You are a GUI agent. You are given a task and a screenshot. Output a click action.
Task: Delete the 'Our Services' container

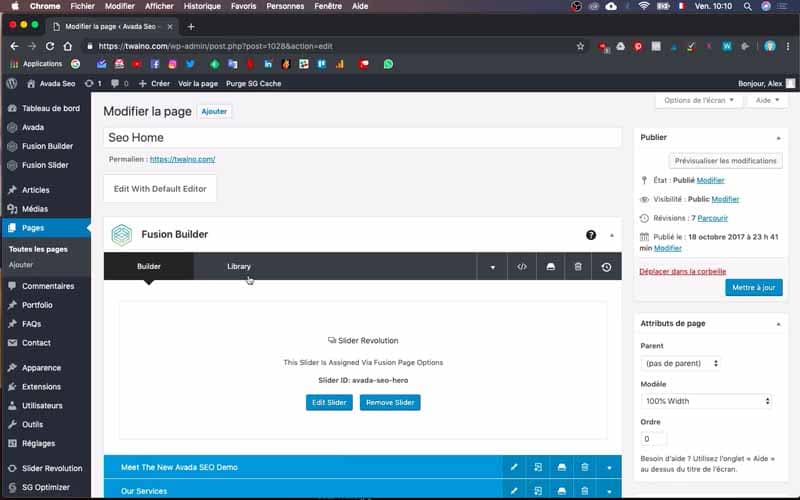585,491
